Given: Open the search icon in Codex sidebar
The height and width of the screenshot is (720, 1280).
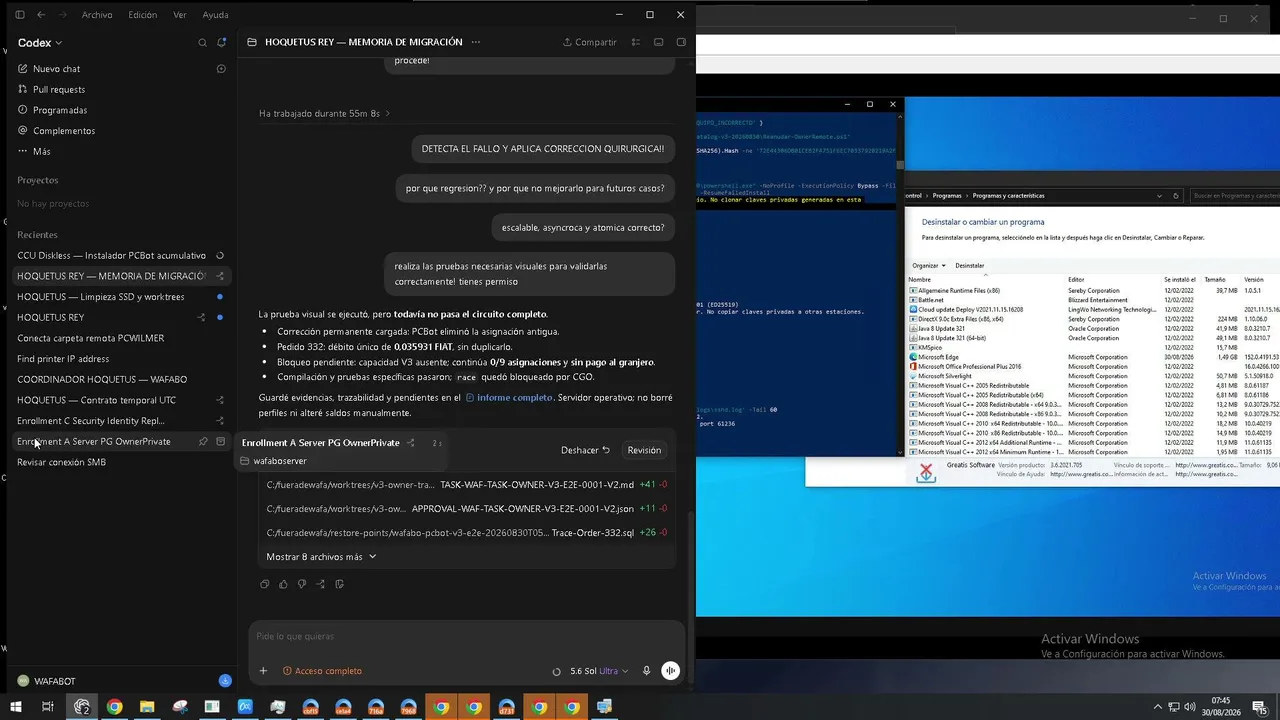Looking at the screenshot, I should [202, 43].
